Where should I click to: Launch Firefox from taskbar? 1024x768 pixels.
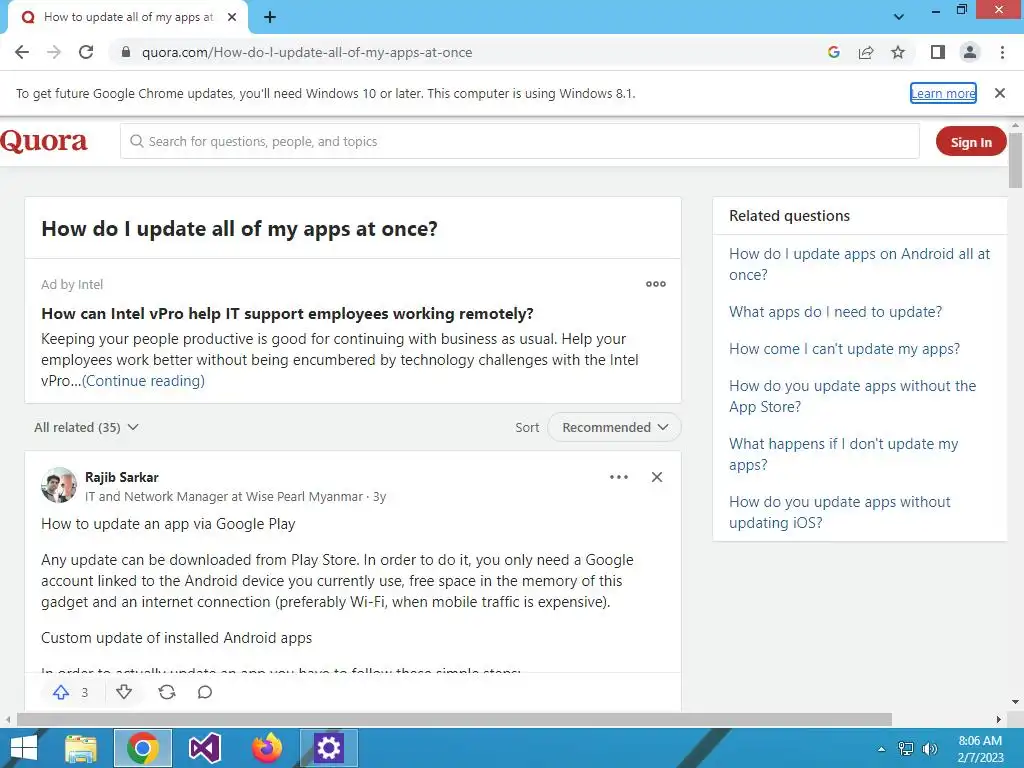(267, 748)
